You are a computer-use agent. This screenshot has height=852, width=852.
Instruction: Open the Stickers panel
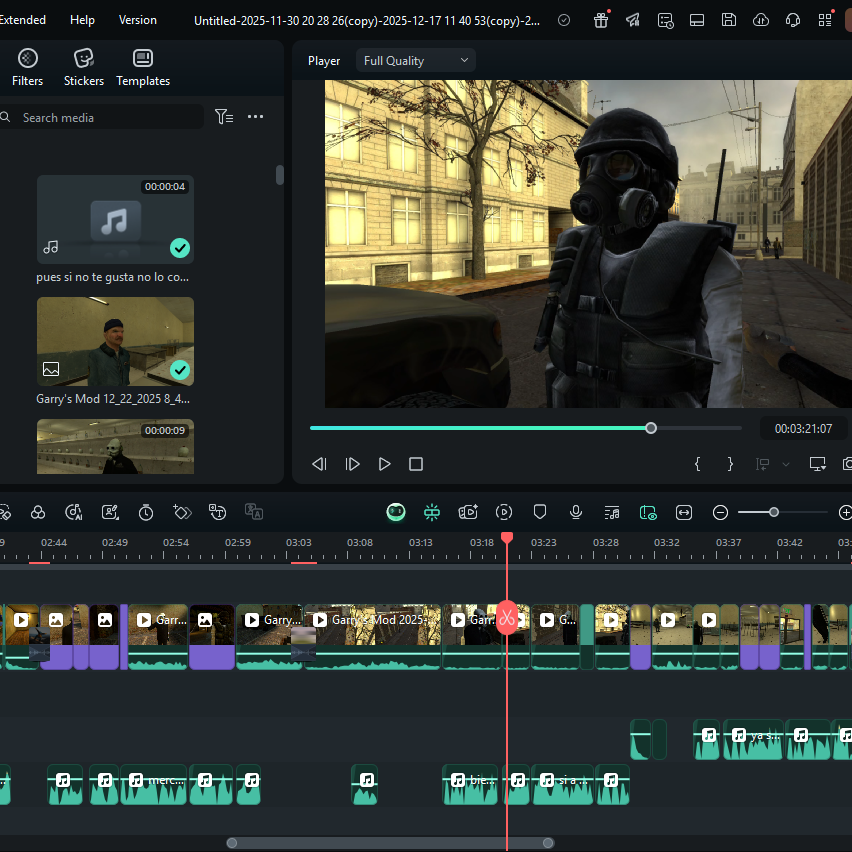point(83,67)
